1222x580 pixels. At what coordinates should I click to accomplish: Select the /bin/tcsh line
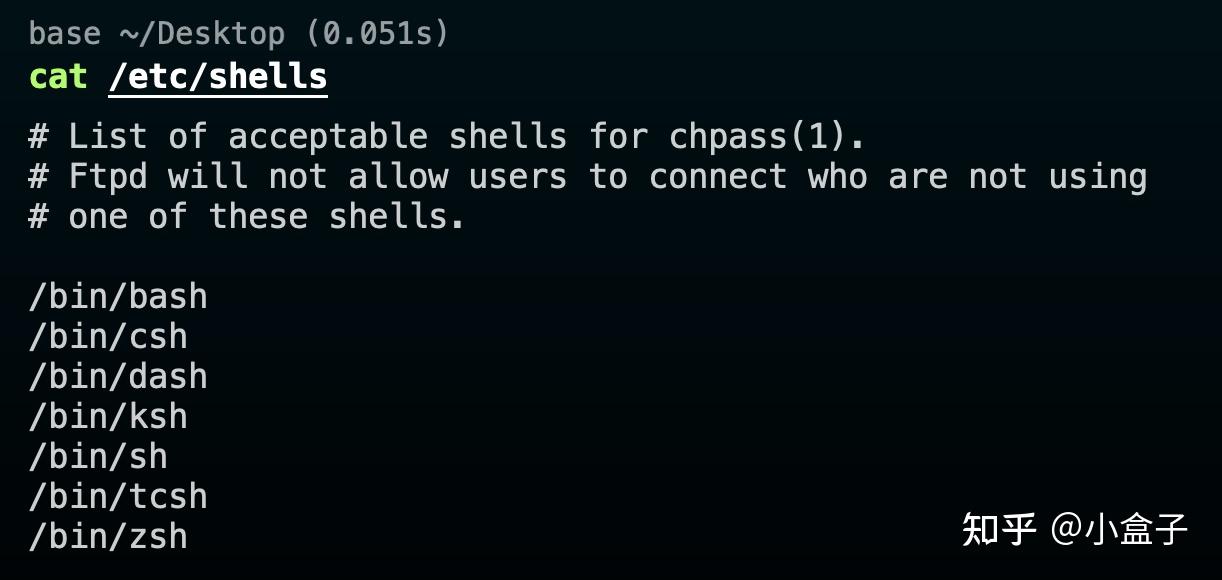118,497
